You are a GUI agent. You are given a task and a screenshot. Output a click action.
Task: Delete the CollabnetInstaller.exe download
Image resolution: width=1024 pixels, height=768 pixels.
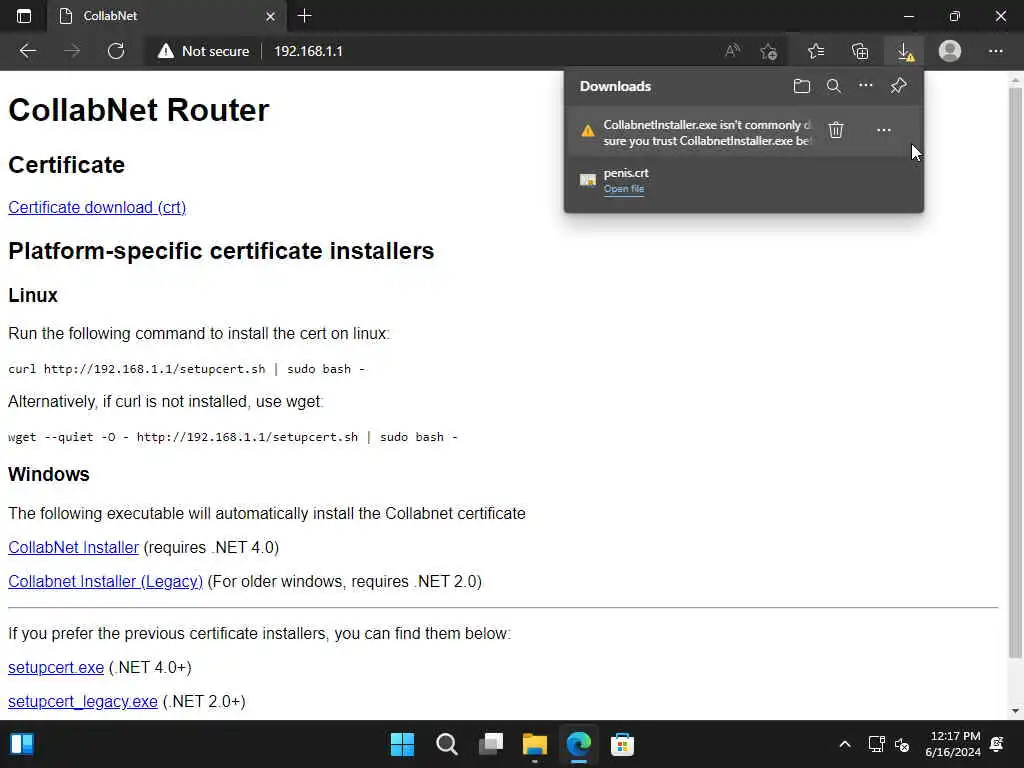(x=836, y=130)
